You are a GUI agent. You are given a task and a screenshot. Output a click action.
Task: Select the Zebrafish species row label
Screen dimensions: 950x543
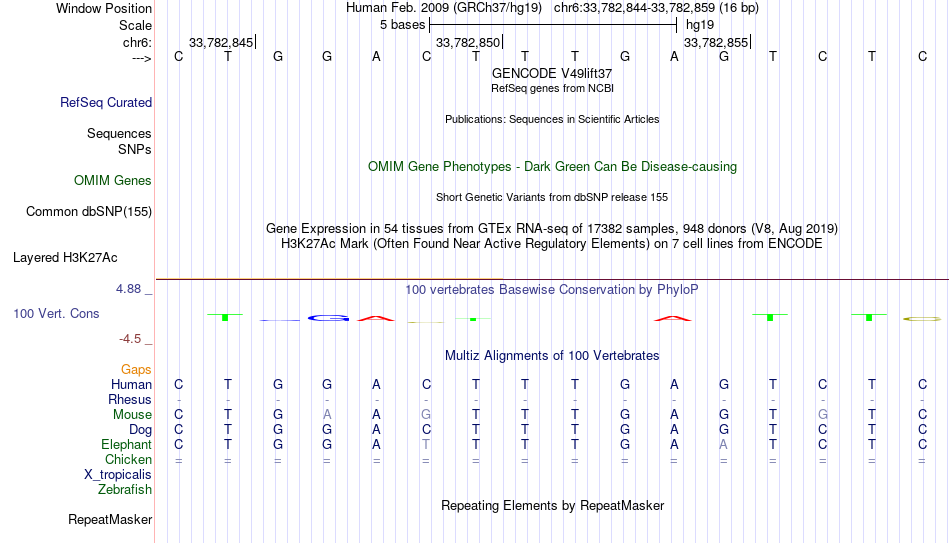(125, 489)
